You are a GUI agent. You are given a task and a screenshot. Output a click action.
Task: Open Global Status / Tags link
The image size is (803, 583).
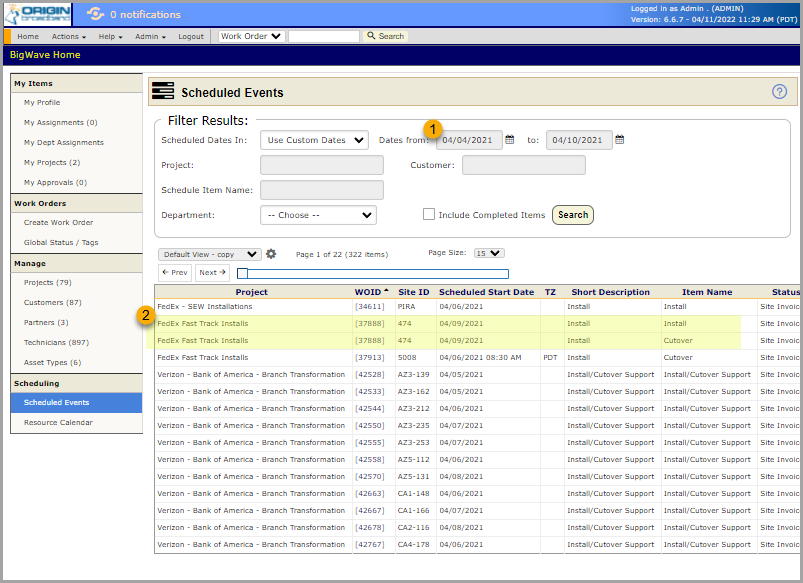click(61, 242)
